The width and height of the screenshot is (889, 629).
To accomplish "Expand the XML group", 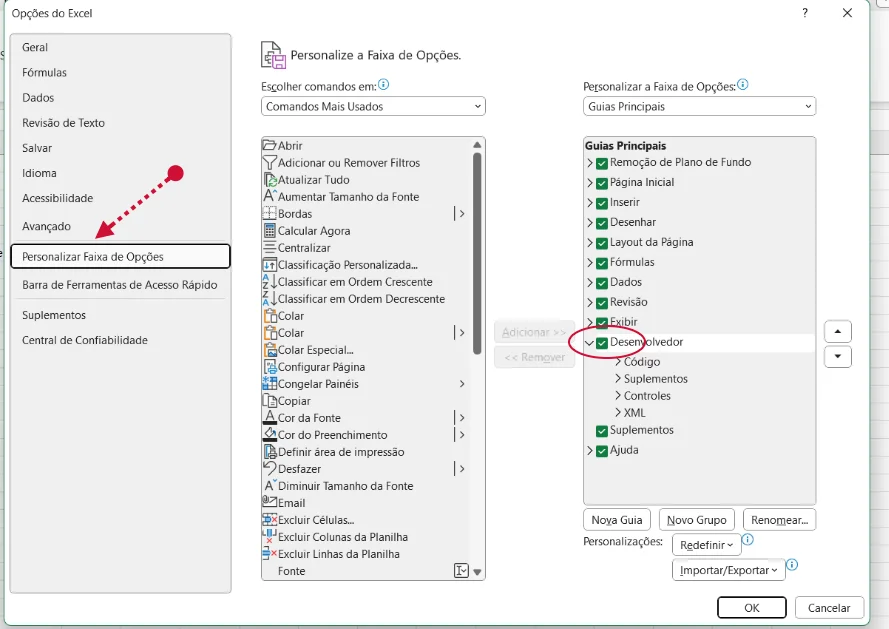I will point(618,412).
